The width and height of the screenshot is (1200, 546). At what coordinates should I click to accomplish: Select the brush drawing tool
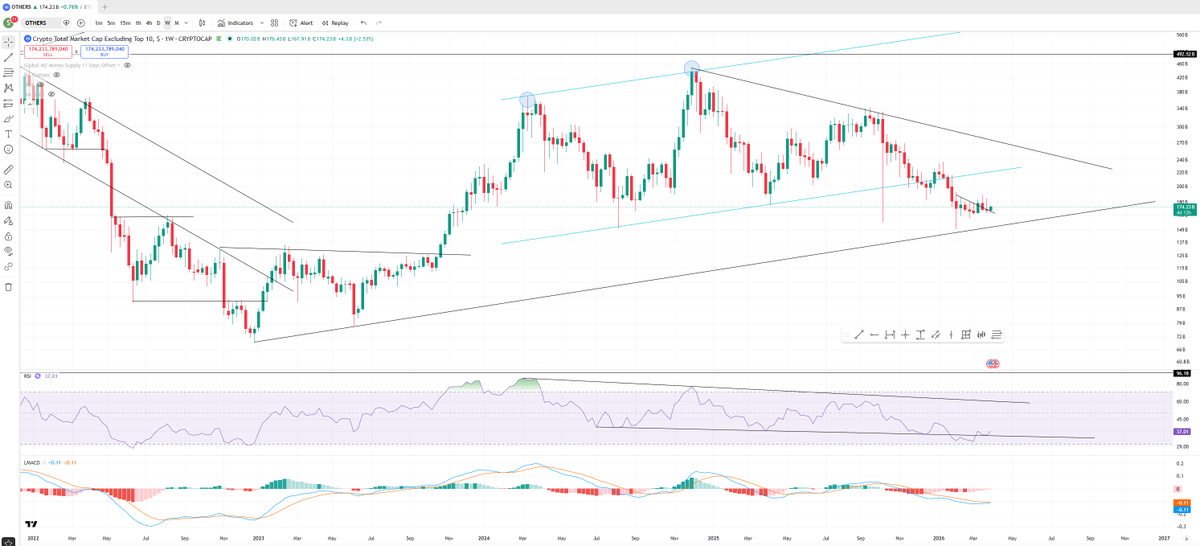(8, 118)
